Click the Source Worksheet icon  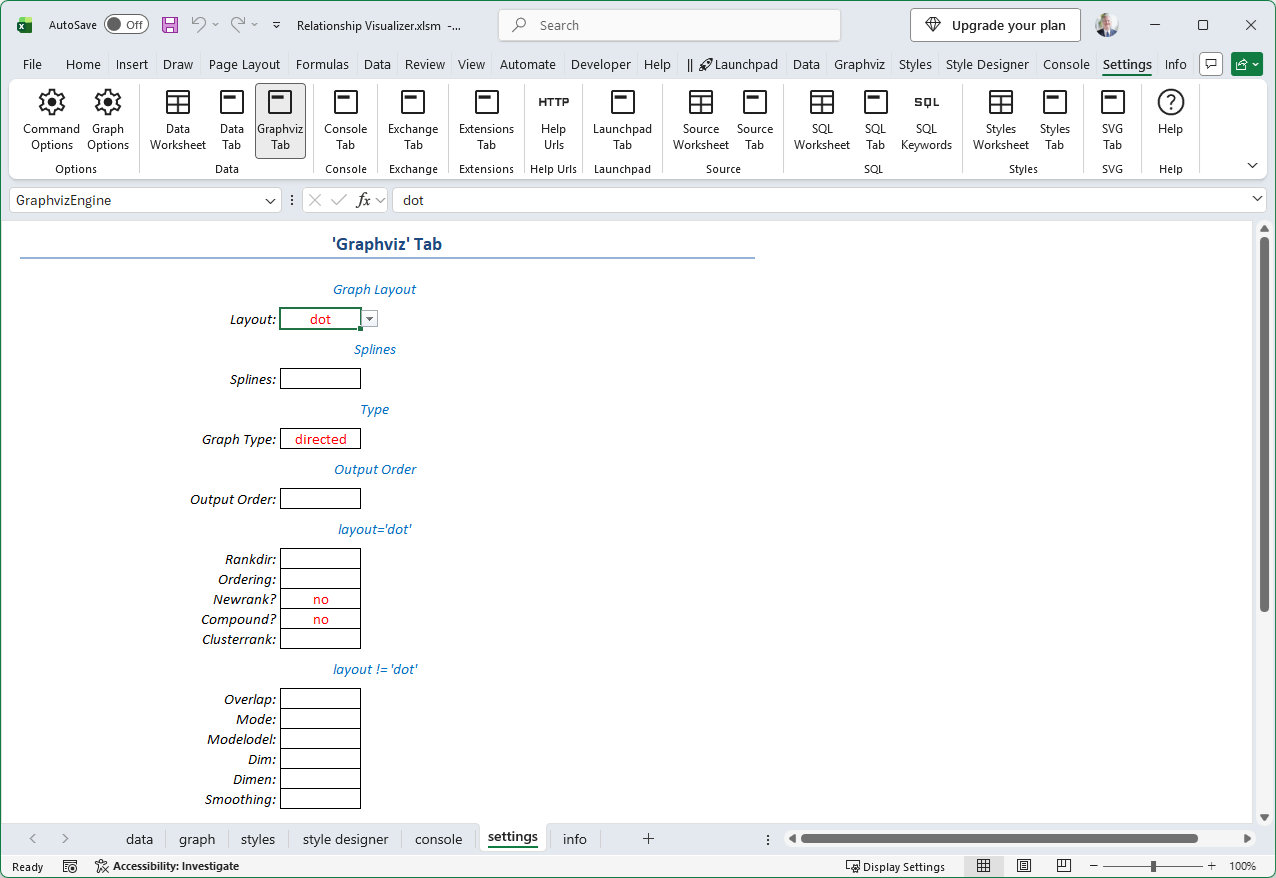click(x=701, y=102)
